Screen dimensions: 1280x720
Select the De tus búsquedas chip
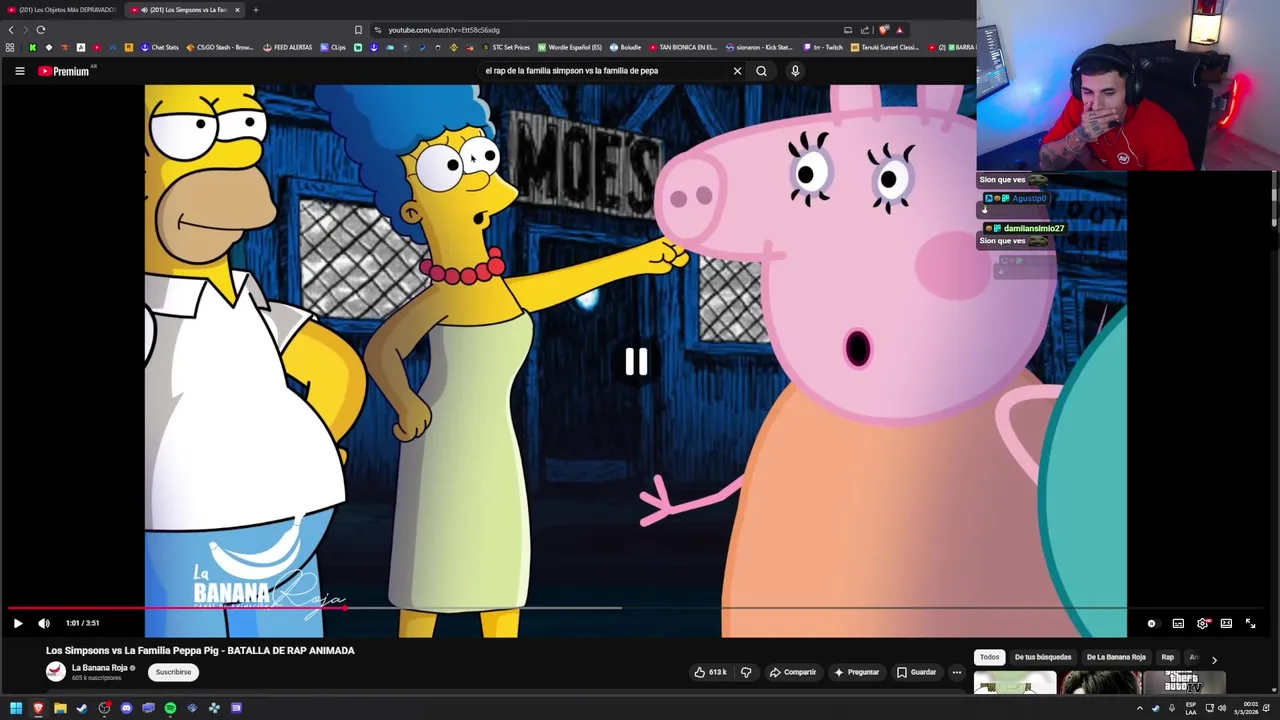(1043, 657)
